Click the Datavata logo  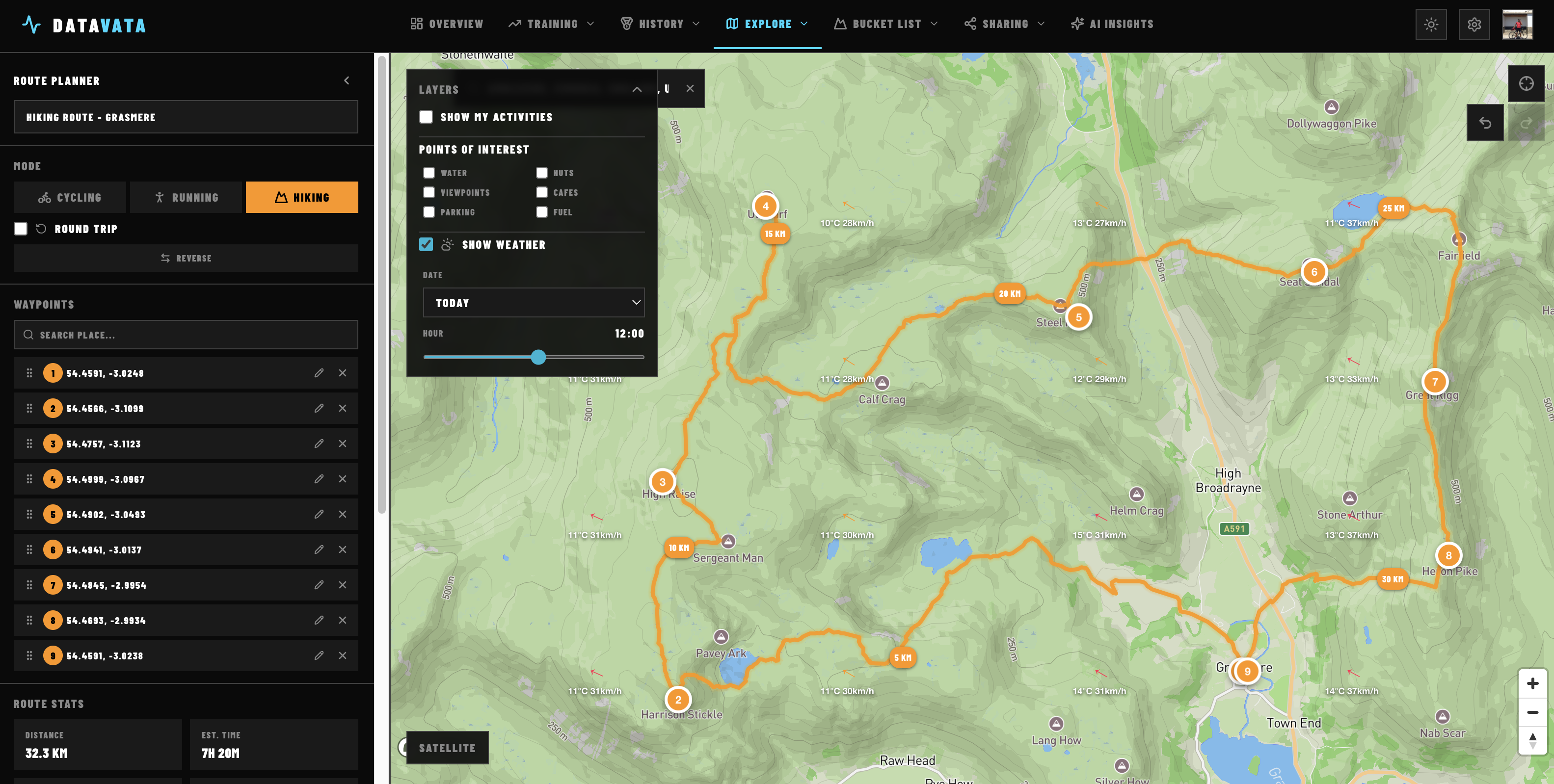tap(84, 25)
